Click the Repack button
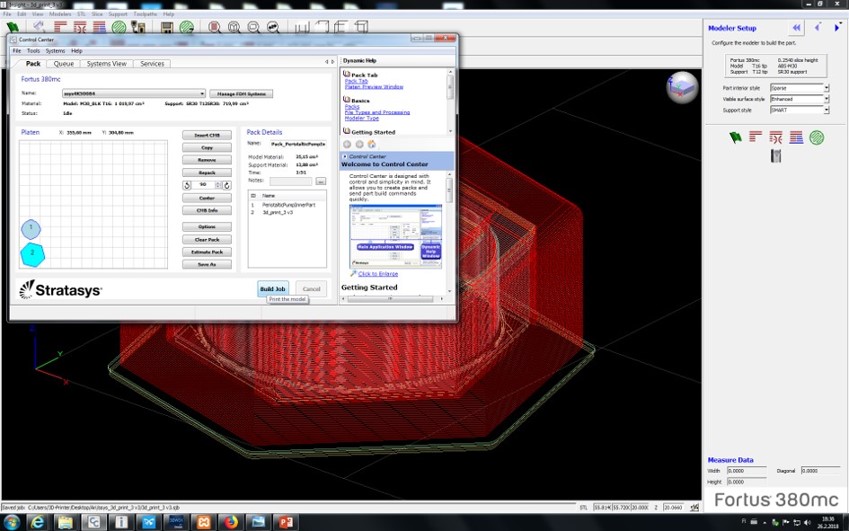849x531 pixels. (207, 173)
